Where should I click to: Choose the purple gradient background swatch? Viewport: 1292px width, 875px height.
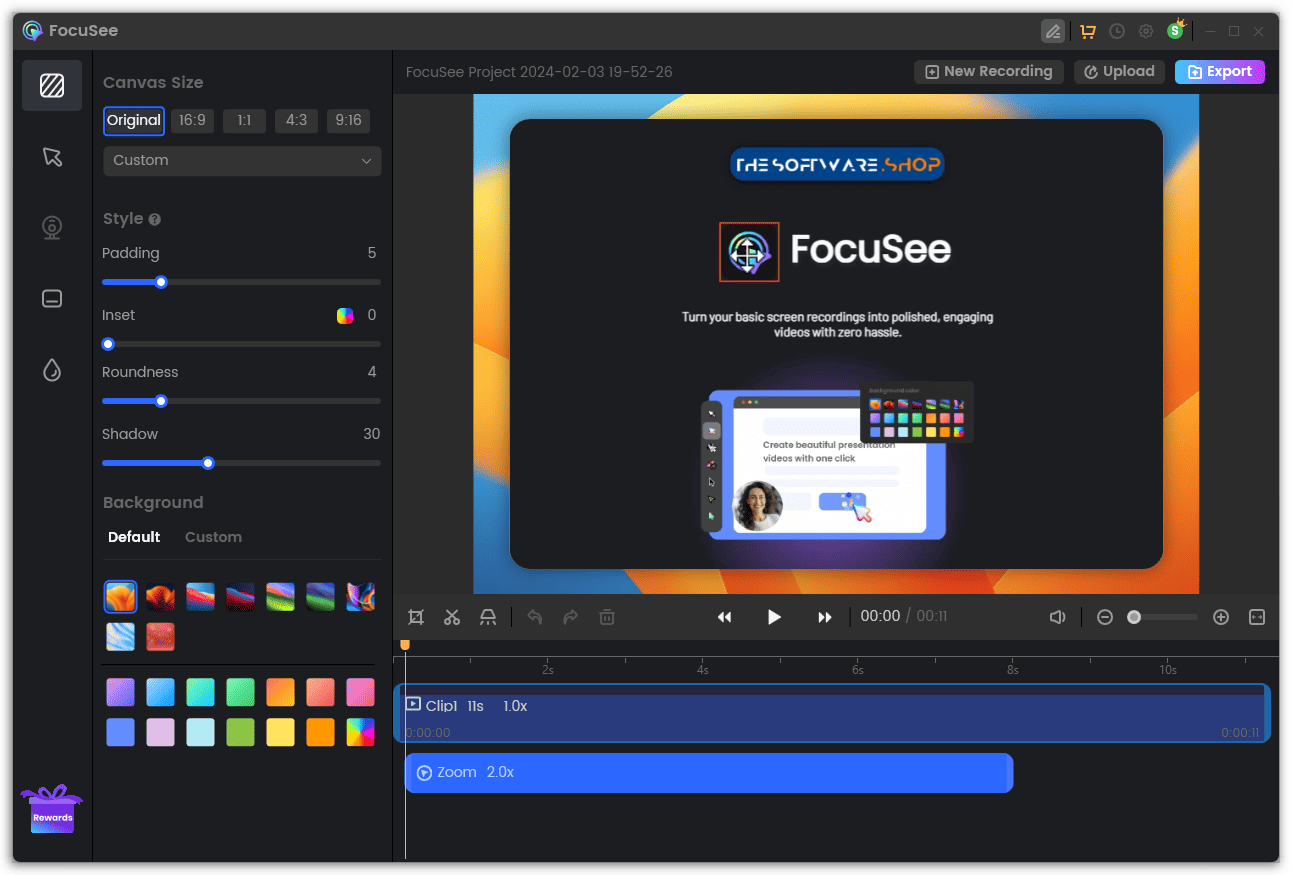[x=120, y=692]
